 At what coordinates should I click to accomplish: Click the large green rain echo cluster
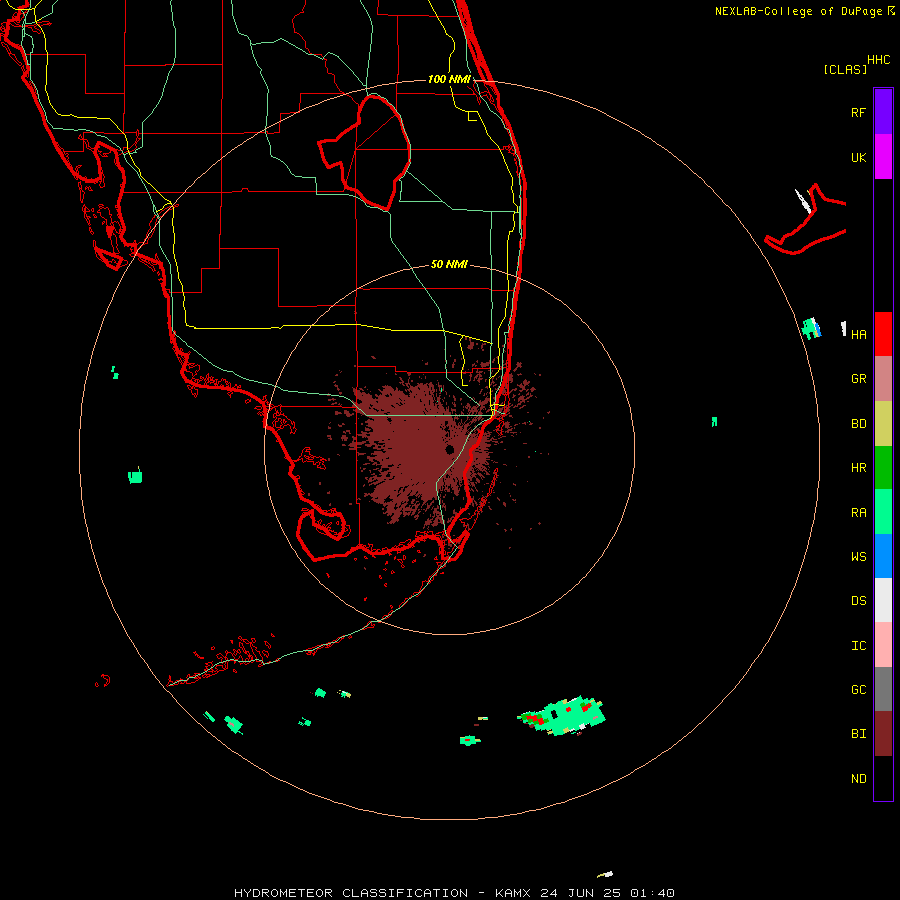562,716
